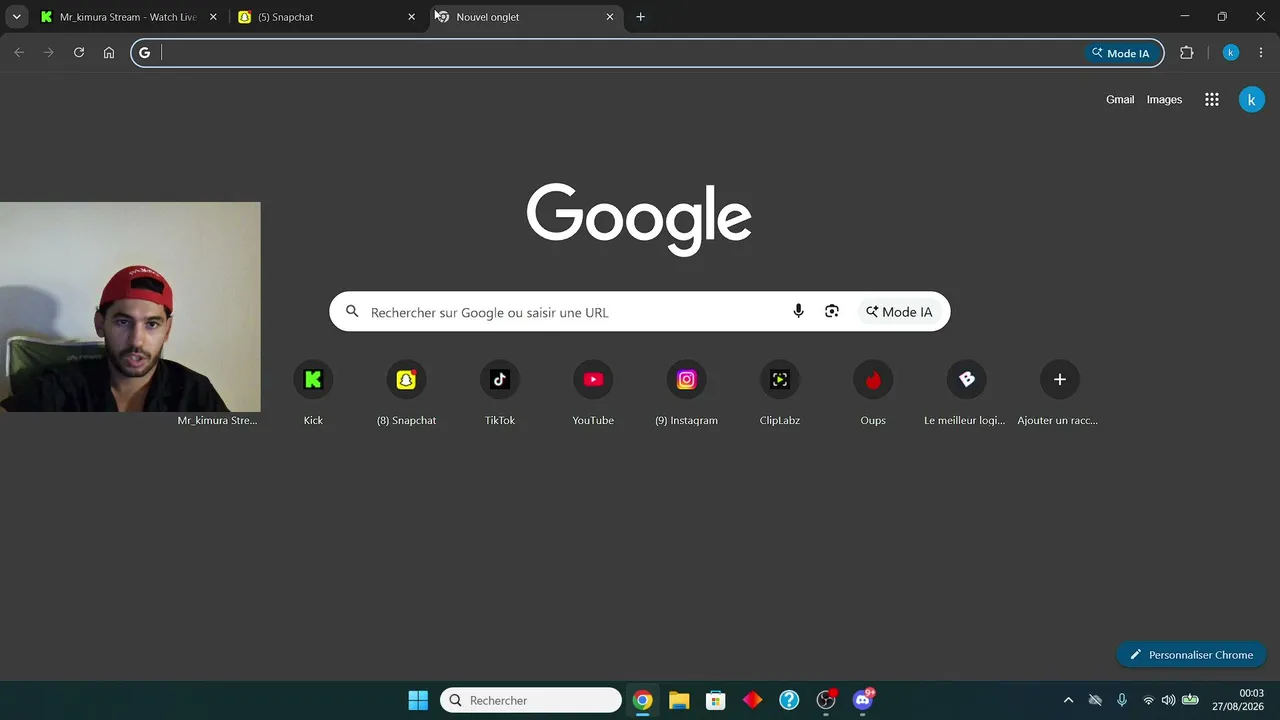Open Microsoft Store from the taskbar
This screenshot has width=1280, height=720.
715,700
